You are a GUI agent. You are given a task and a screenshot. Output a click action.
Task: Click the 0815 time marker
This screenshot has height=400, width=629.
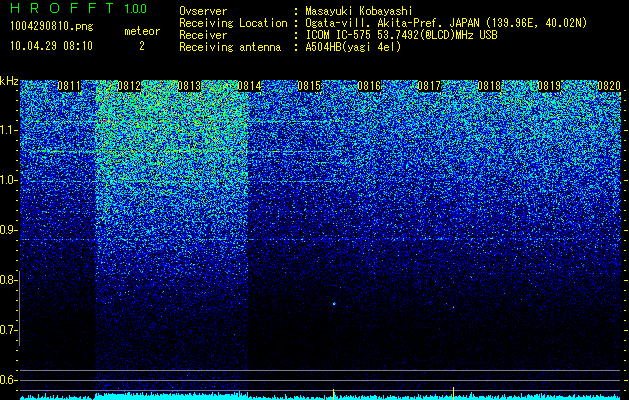coord(309,86)
